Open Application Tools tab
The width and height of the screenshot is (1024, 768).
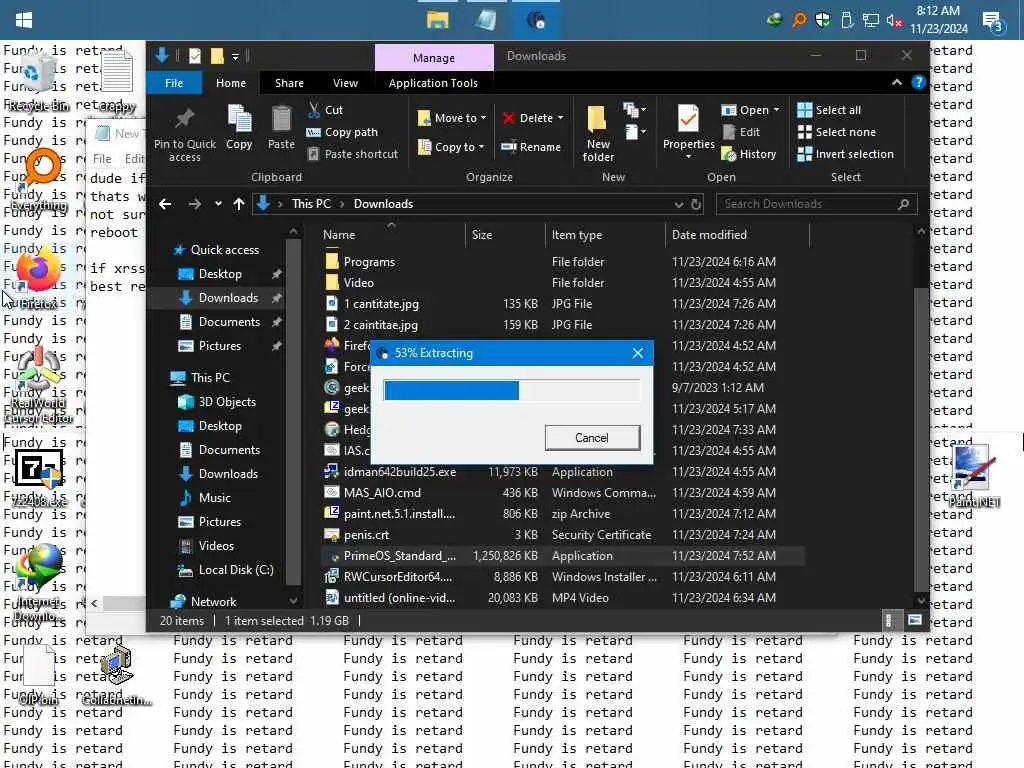[433, 83]
